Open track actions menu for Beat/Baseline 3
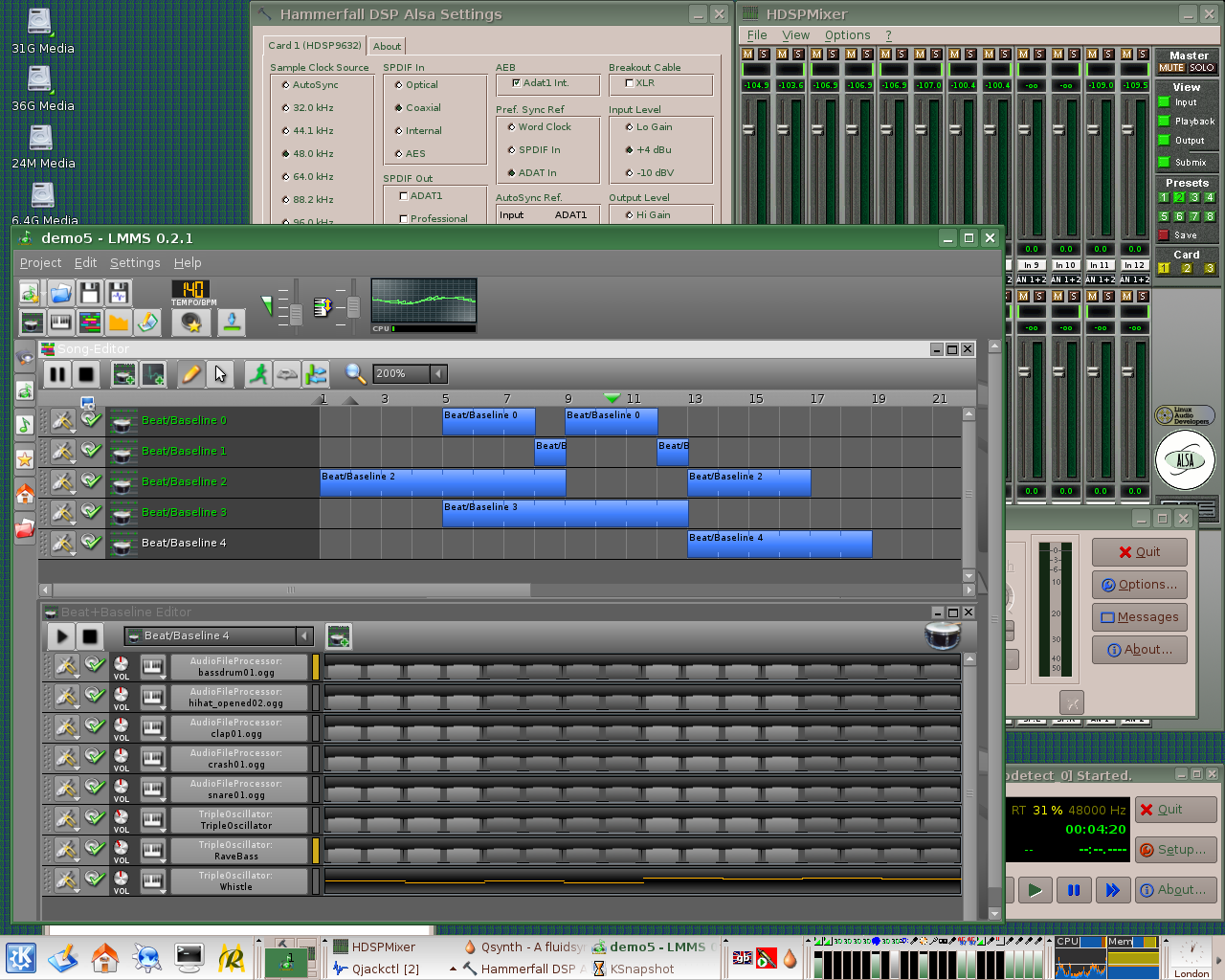Image resolution: width=1225 pixels, height=980 pixels. [x=63, y=512]
